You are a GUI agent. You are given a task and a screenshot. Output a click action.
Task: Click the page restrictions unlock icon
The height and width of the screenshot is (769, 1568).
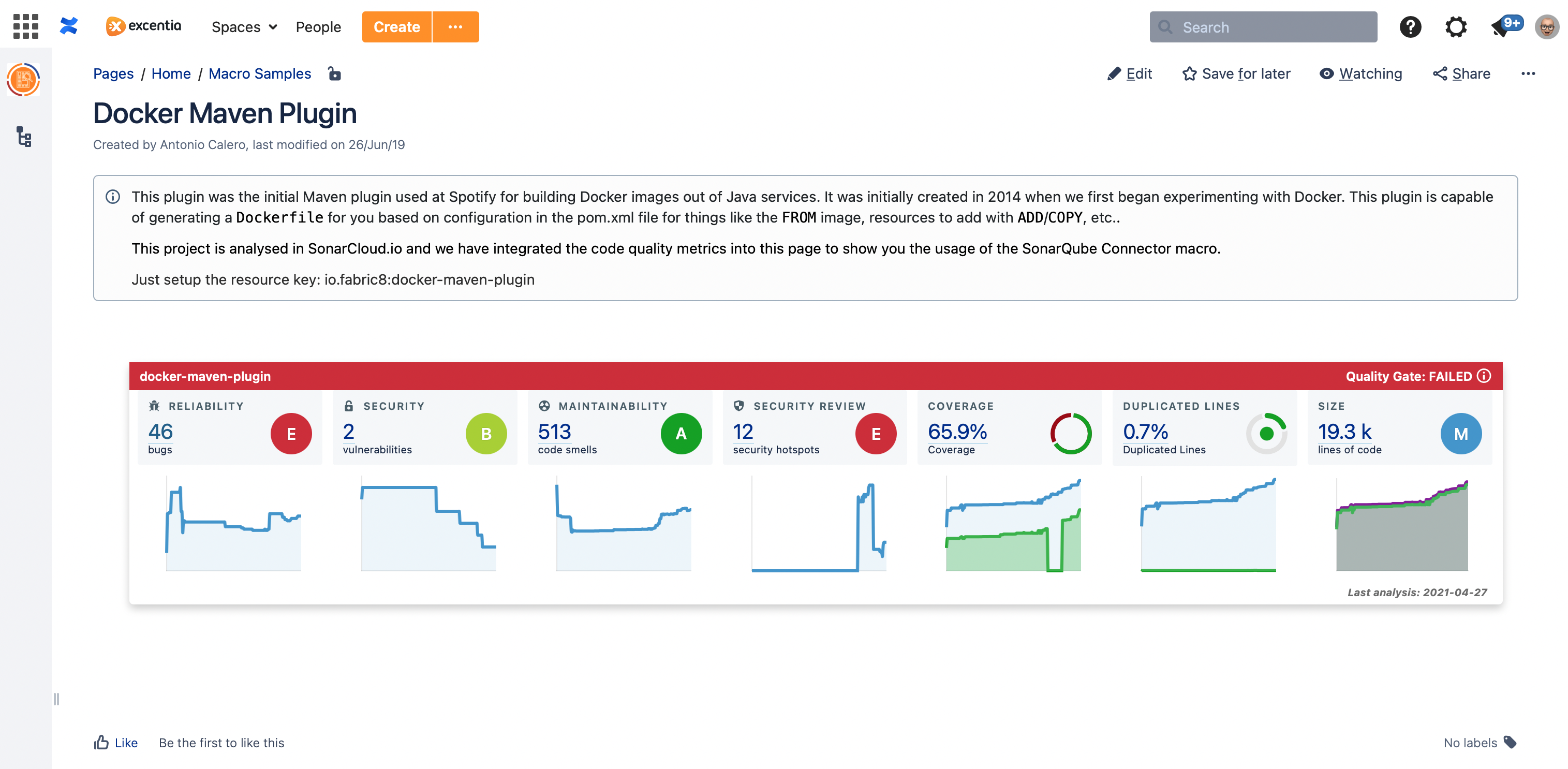pyautogui.click(x=334, y=73)
